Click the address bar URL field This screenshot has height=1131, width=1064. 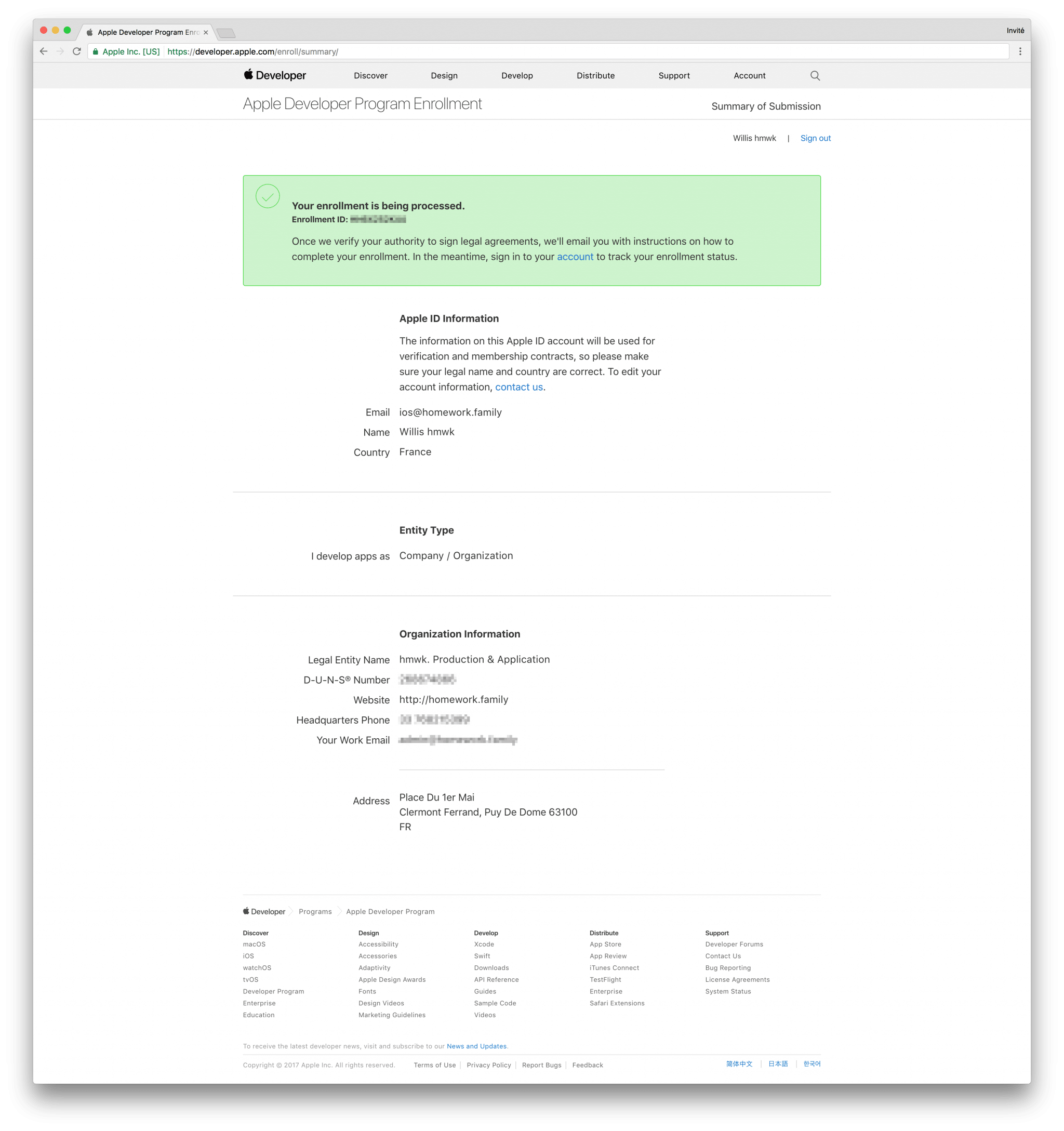[x=549, y=52]
